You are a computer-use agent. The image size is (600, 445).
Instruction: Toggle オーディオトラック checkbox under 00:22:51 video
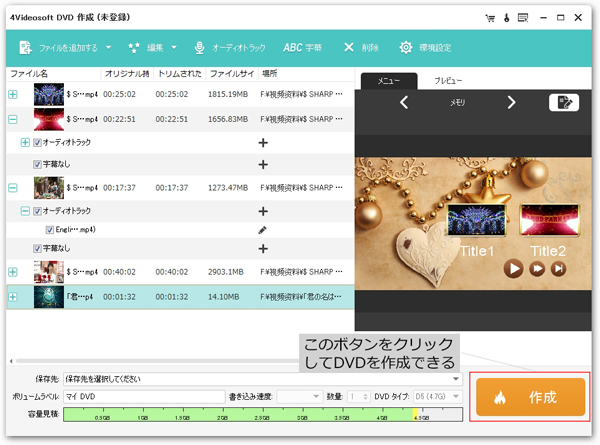pyautogui.click(x=37, y=143)
